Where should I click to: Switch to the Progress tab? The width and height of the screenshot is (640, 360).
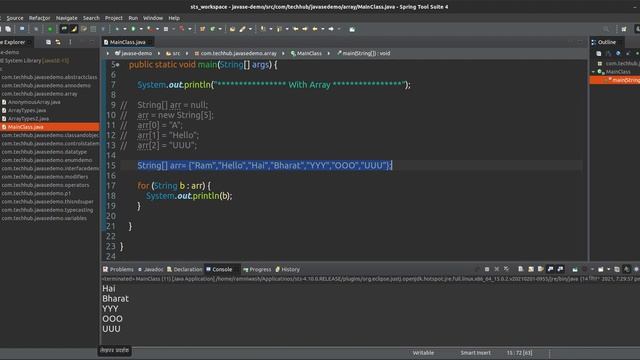click(257, 269)
